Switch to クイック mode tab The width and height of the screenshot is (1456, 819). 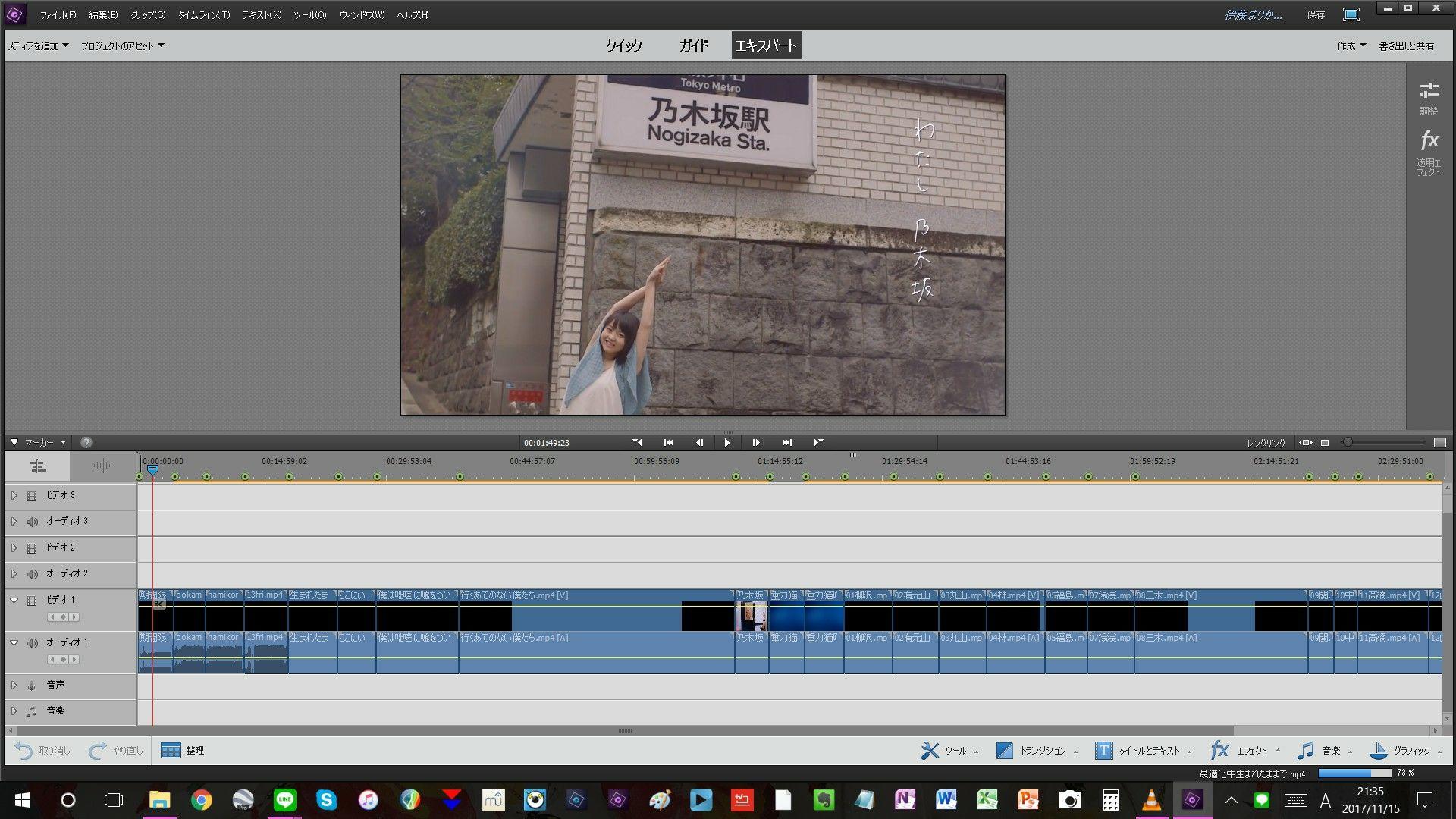(x=624, y=45)
